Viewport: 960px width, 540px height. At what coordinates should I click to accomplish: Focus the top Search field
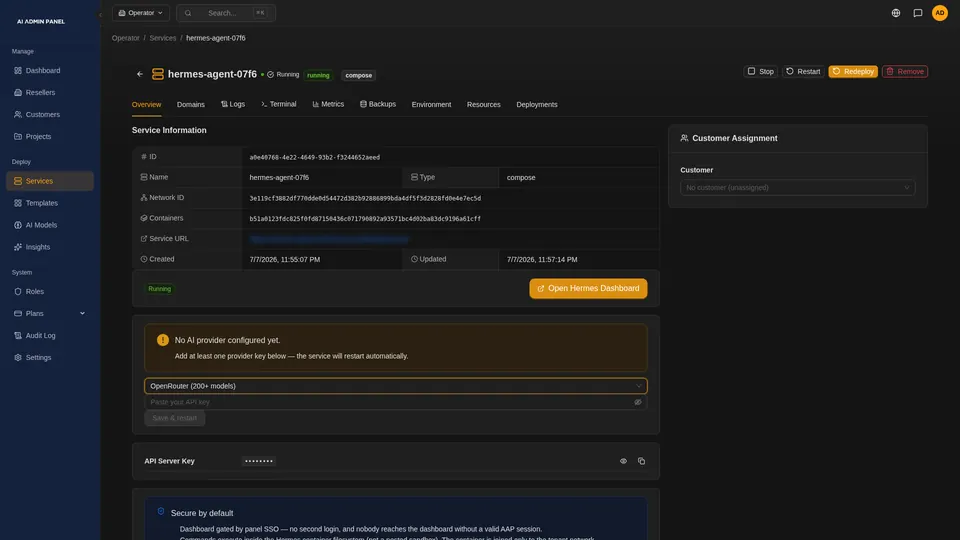(x=226, y=13)
